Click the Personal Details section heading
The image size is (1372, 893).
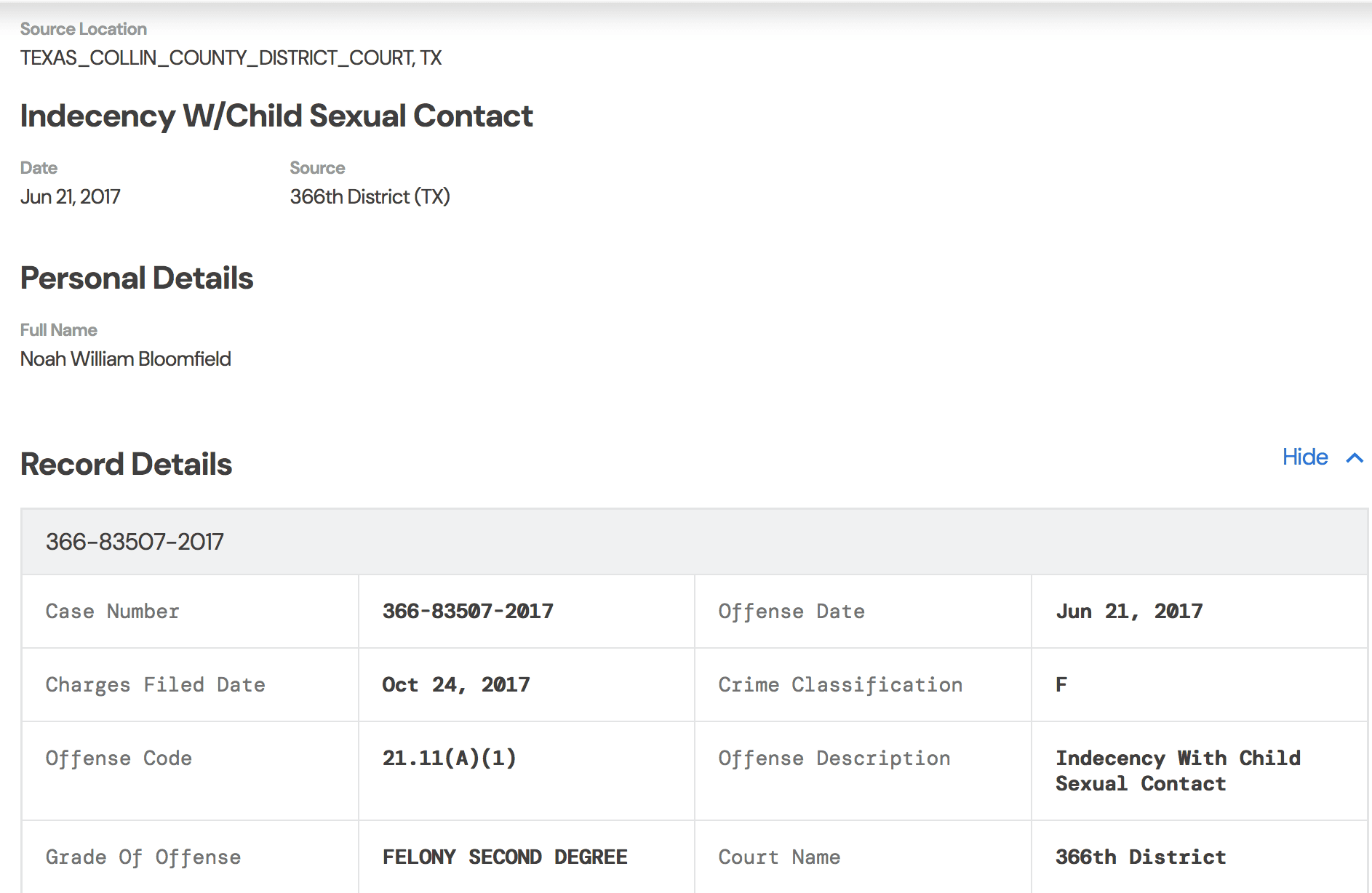click(x=137, y=279)
